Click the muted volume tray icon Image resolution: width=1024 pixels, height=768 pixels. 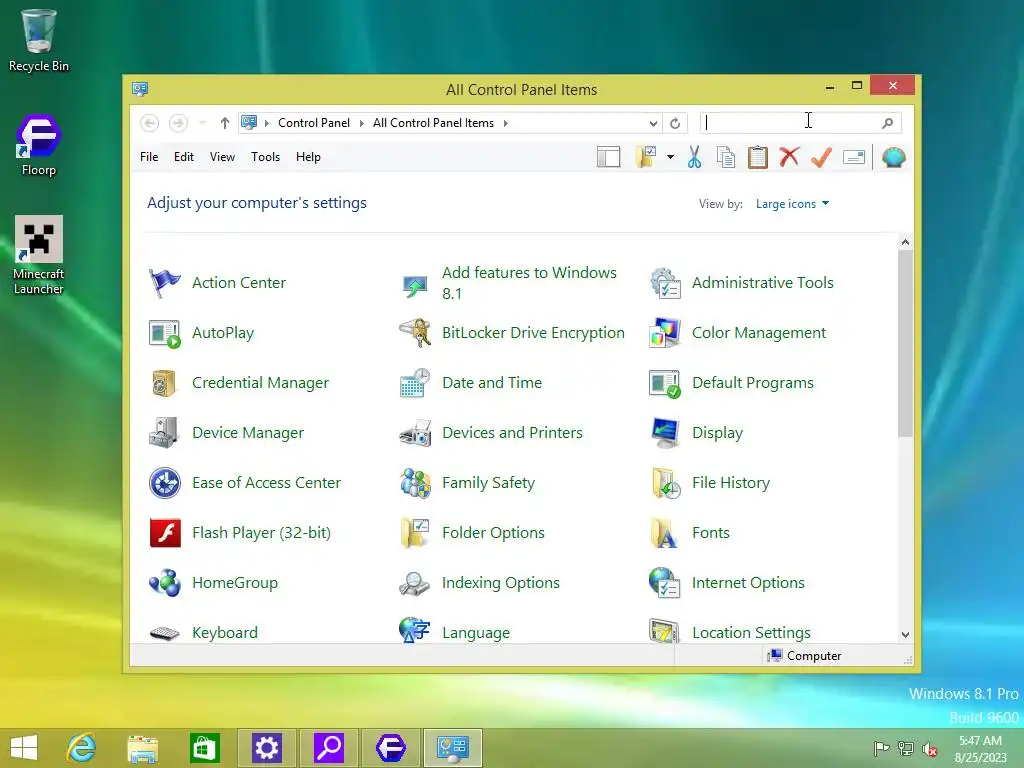[929, 749]
